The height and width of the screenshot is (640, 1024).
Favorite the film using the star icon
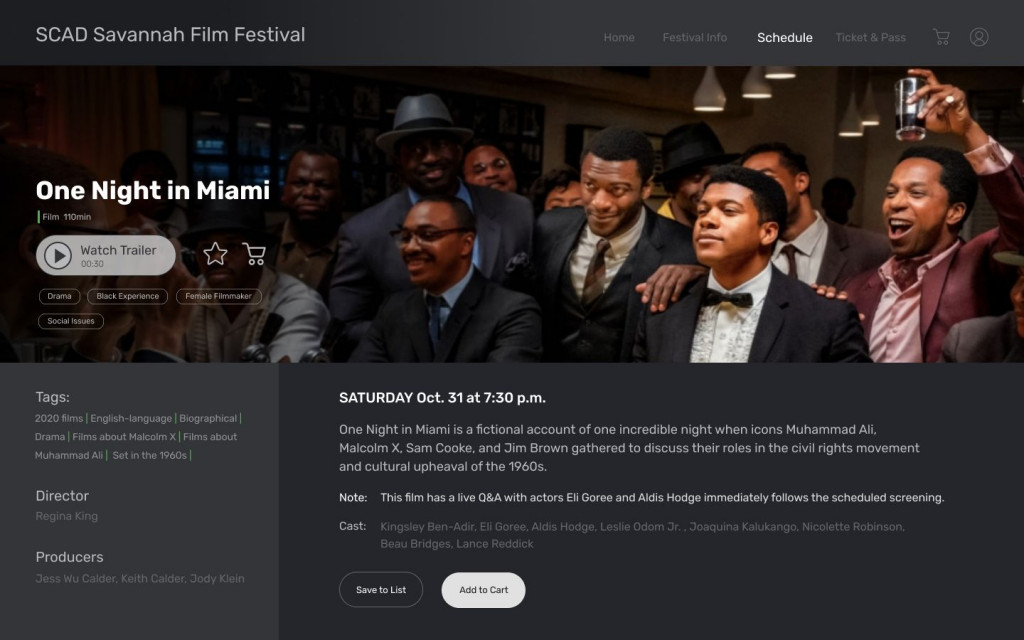point(214,255)
